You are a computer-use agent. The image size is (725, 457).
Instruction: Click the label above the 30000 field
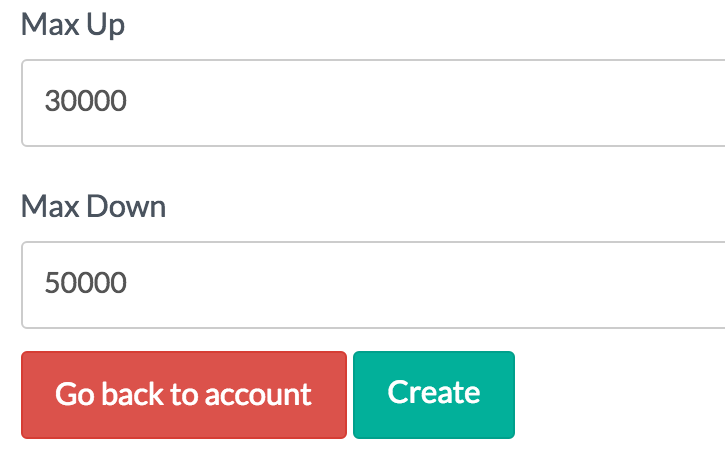click(x=73, y=25)
